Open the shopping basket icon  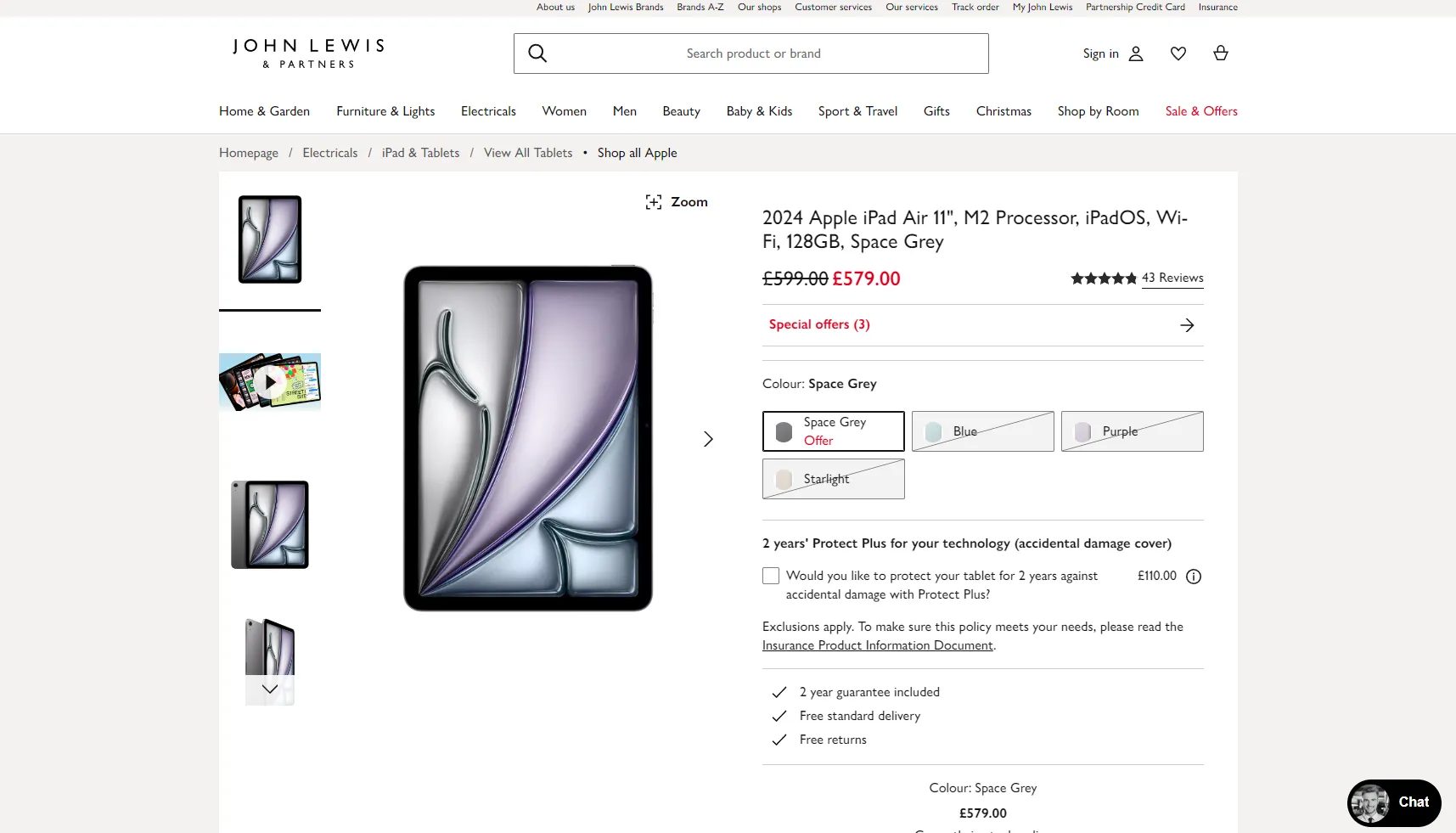pos(1221,53)
